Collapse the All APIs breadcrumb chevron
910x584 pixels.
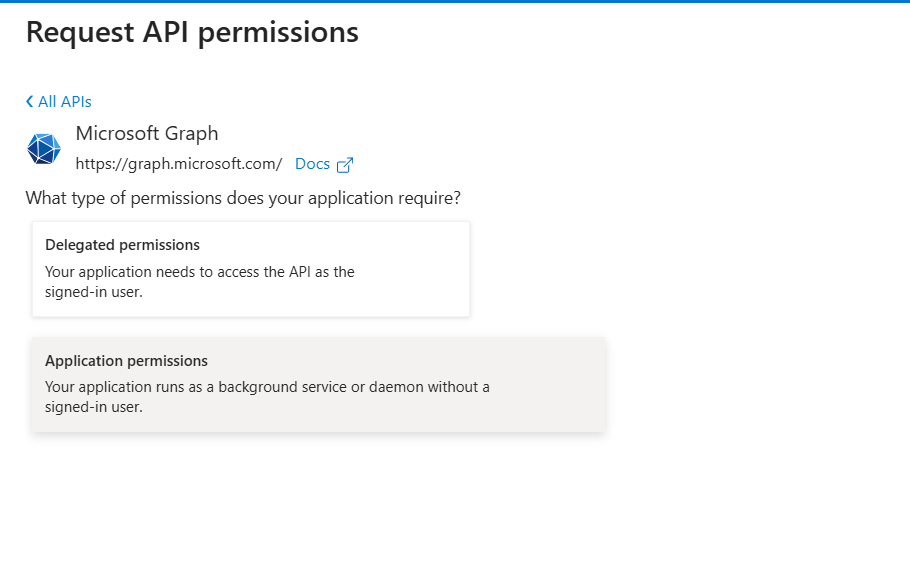point(30,101)
